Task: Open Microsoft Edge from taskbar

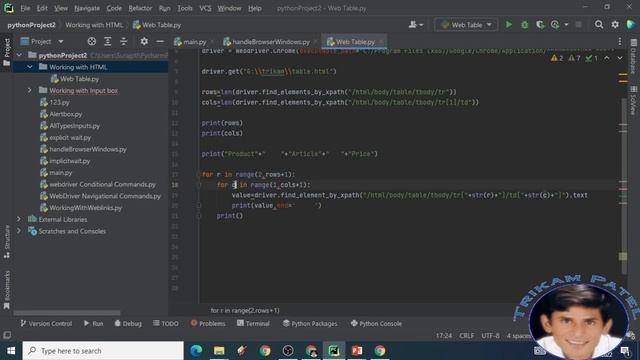Action: tap(196, 351)
